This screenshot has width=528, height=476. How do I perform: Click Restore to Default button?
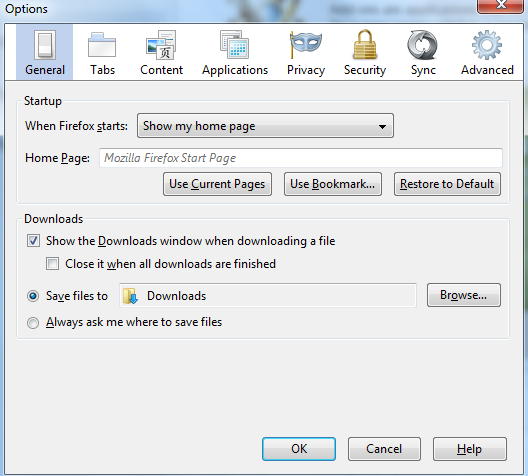[447, 184]
